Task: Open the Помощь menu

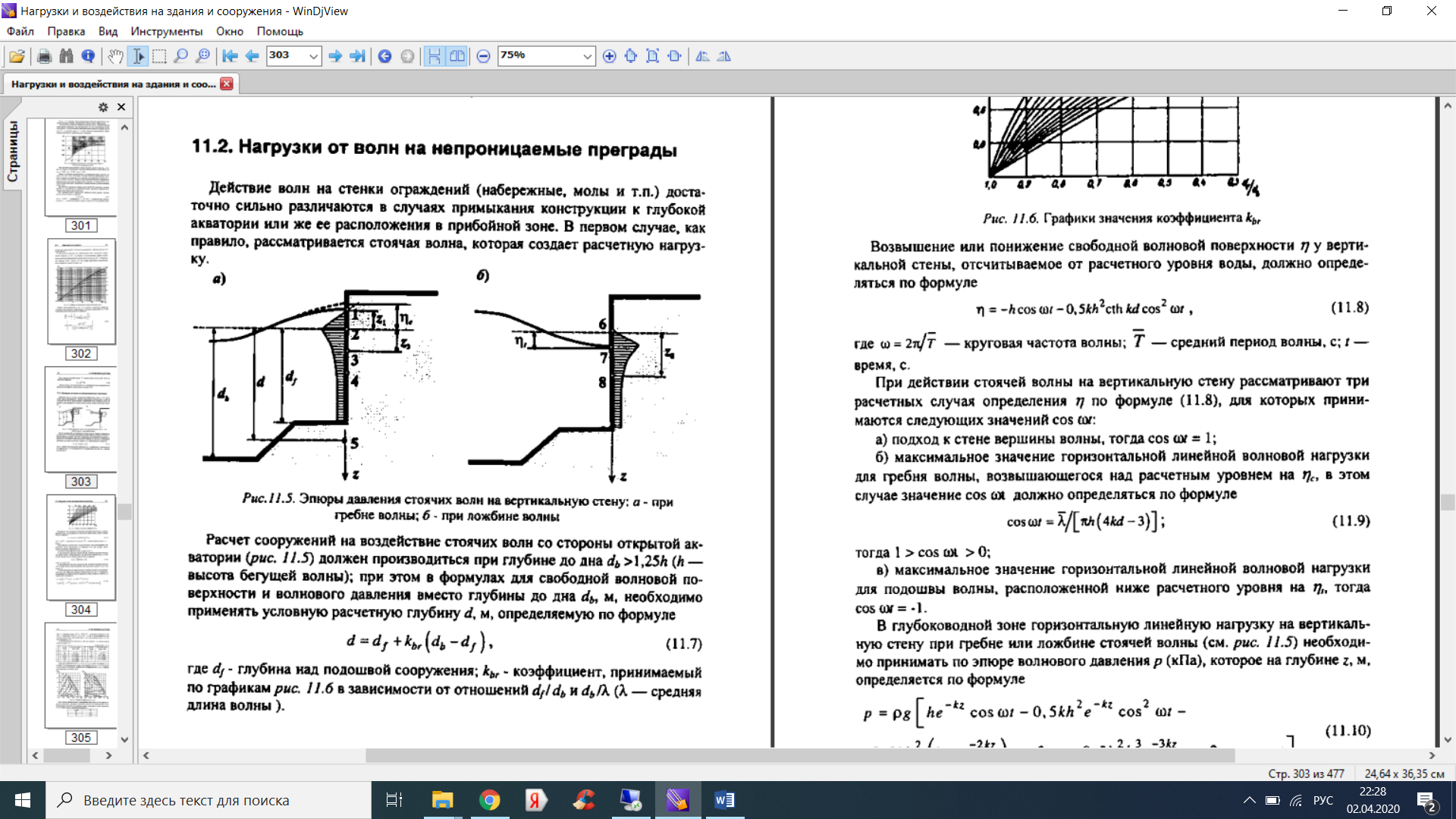Action: 280,31
